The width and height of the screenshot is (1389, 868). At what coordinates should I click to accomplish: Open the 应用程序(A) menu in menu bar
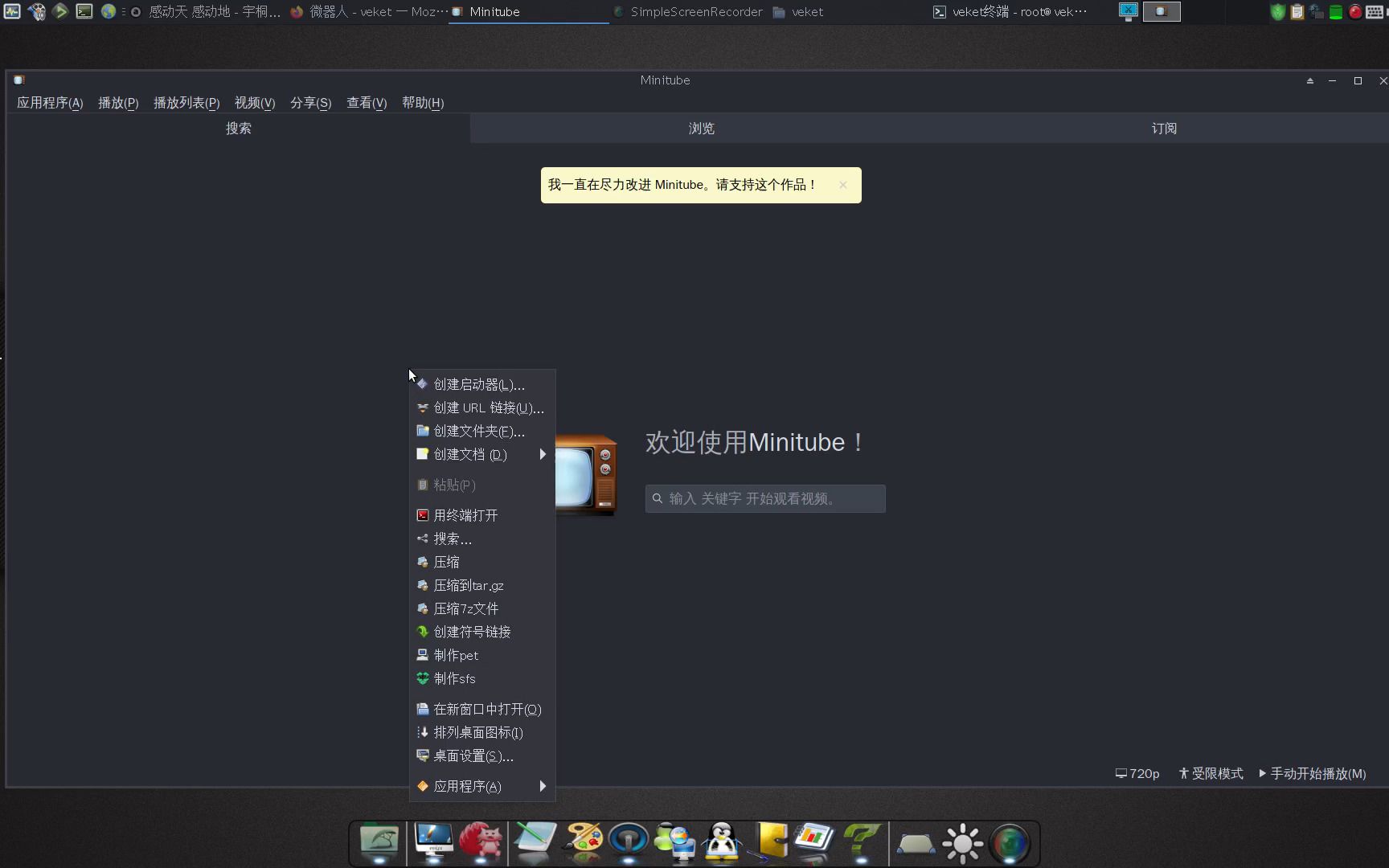(x=50, y=103)
